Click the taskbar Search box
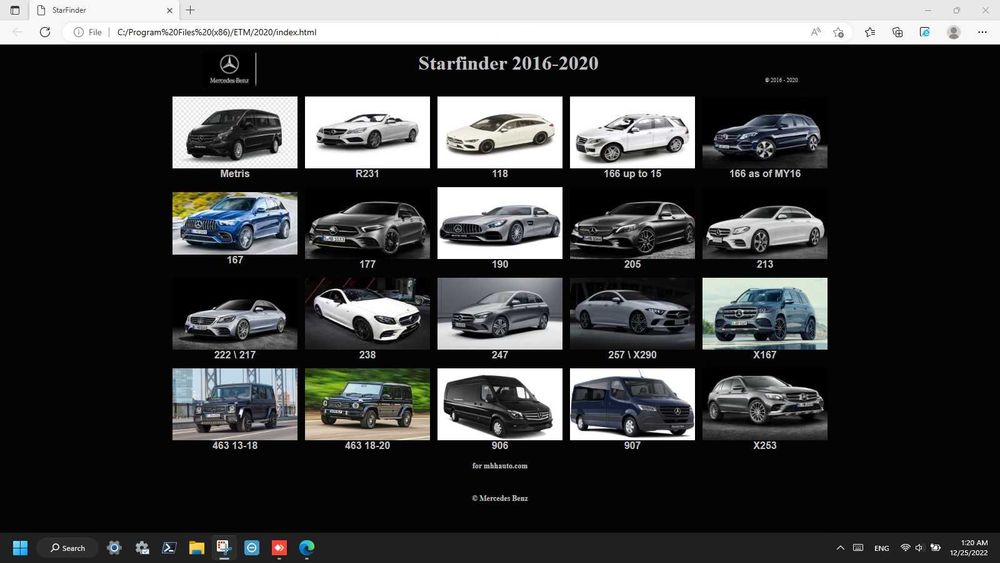The image size is (1000, 563). pos(68,548)
